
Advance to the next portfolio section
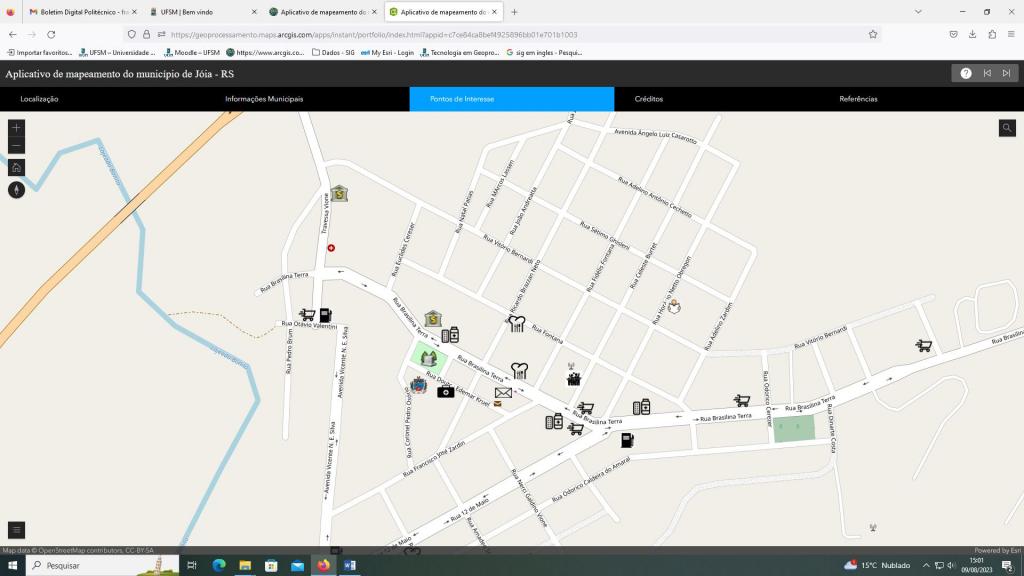1006,73
